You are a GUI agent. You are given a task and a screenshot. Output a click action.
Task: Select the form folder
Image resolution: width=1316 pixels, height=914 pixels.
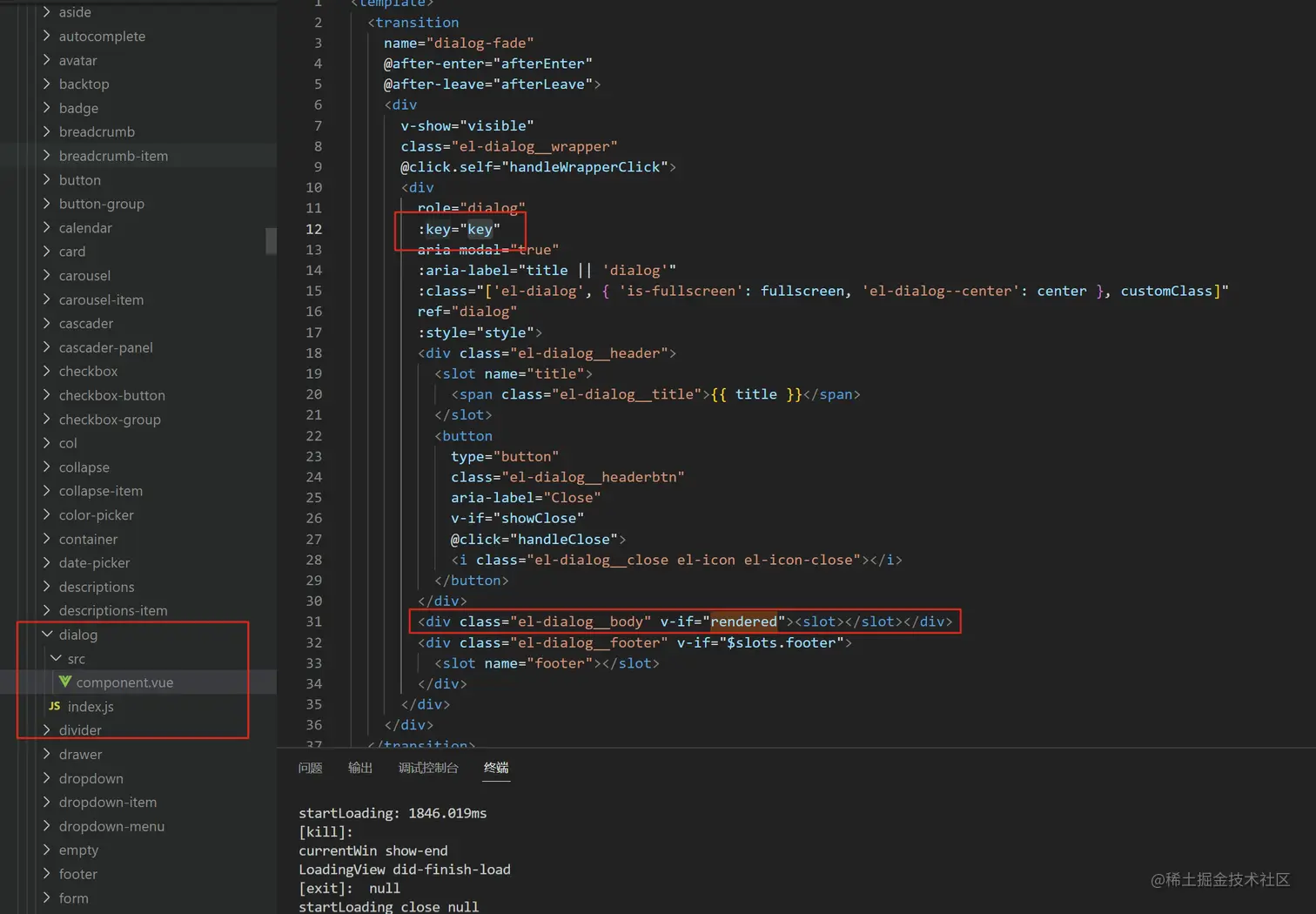point(73,897)
